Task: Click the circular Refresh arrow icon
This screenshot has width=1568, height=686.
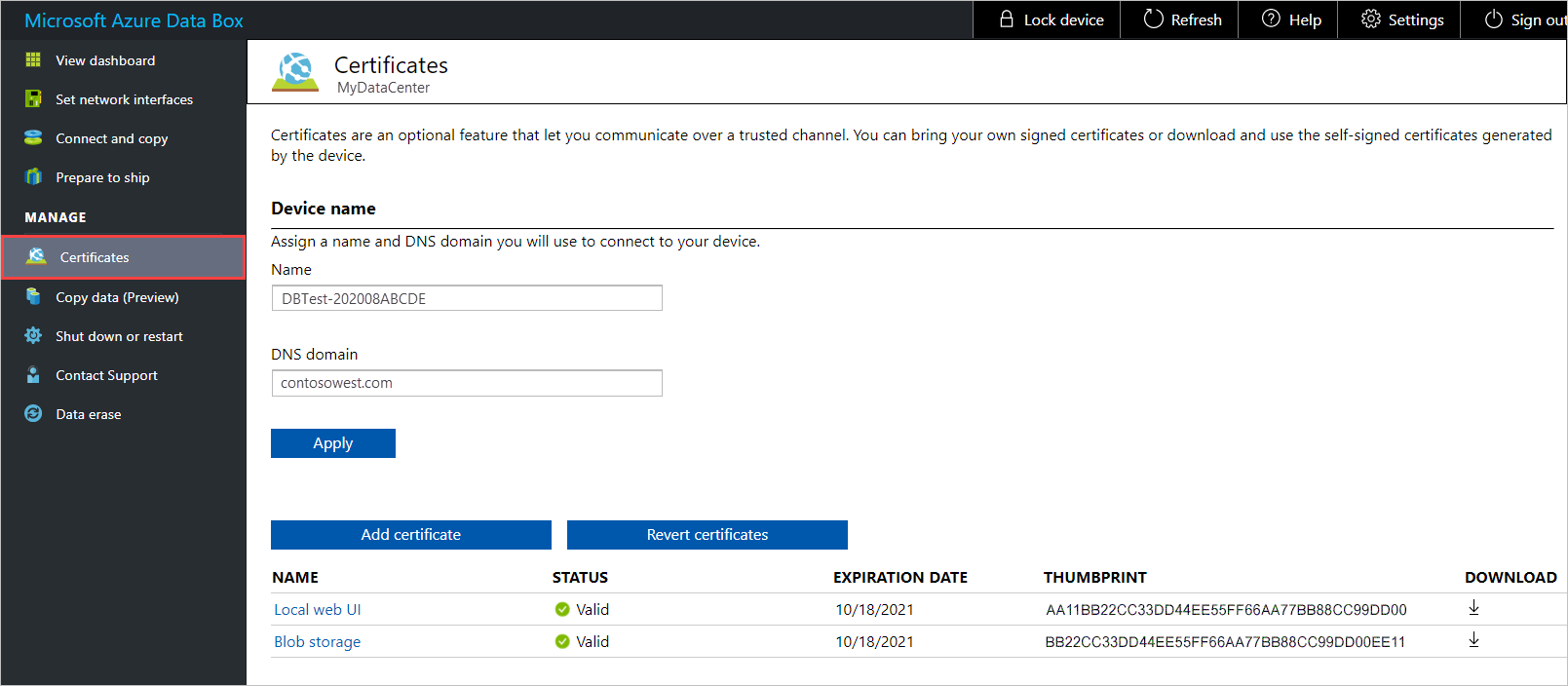Action: 1153,19
